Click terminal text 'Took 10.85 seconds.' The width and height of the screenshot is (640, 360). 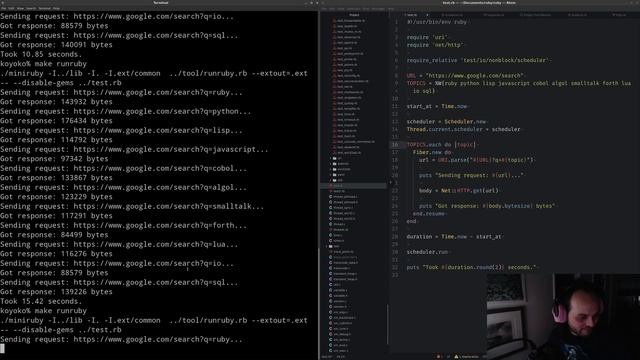(x=41, y=54)
